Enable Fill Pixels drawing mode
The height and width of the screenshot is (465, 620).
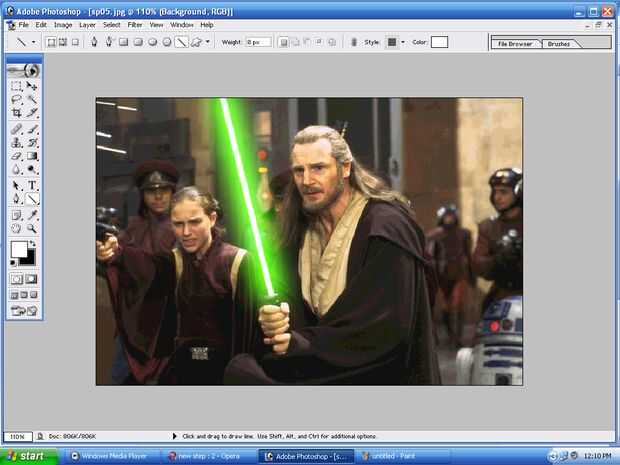point(75,42)
